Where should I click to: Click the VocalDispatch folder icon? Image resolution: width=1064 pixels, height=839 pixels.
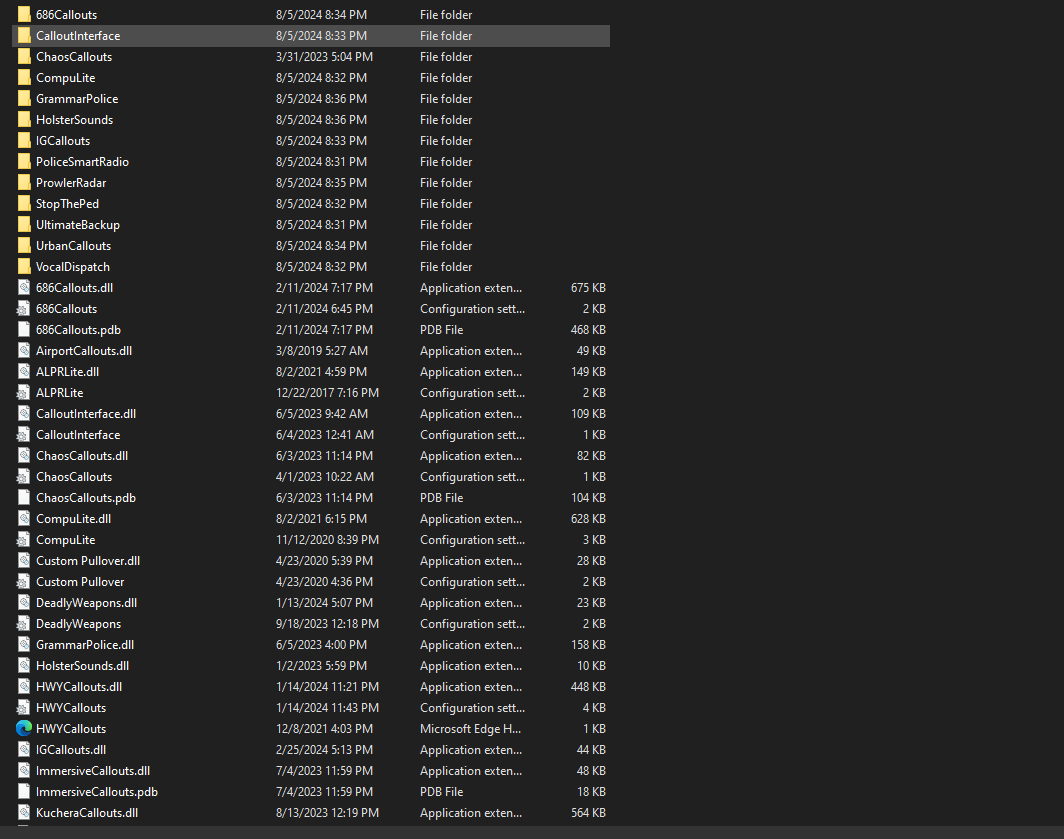pos(24,267)
